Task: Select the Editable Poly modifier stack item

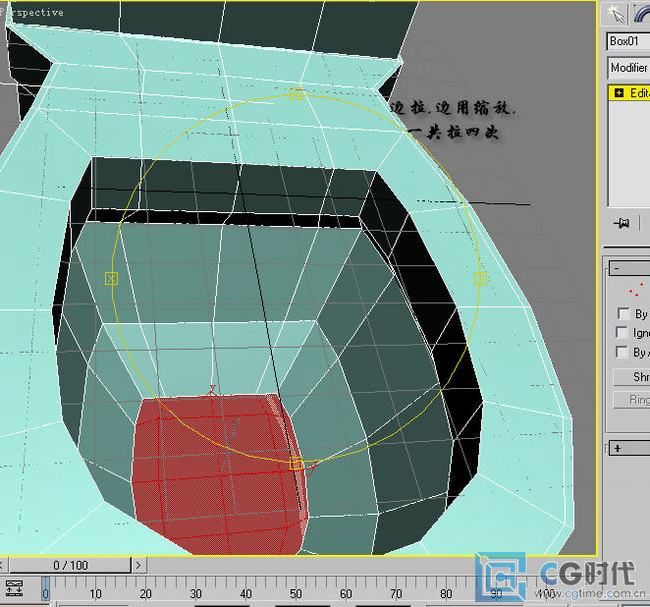Action: click(630, 93)
